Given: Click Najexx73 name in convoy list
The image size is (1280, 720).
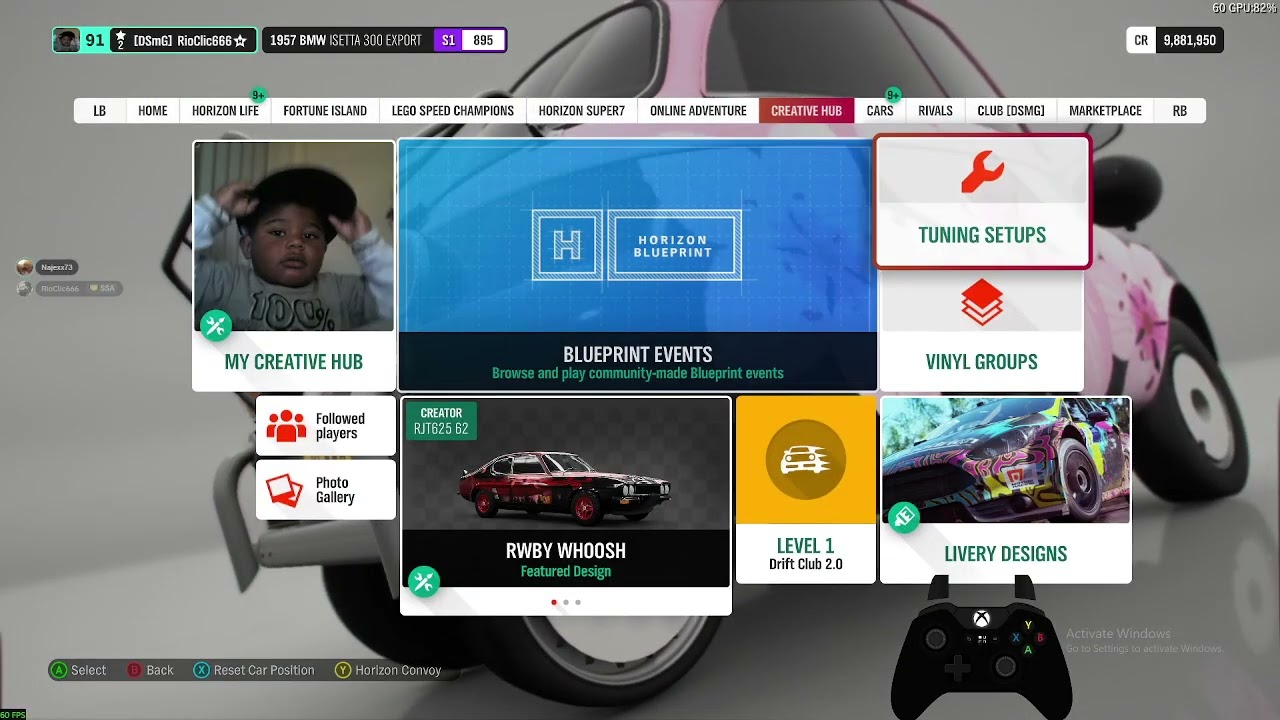Looking at the screenshot, I should coord(56,267).
